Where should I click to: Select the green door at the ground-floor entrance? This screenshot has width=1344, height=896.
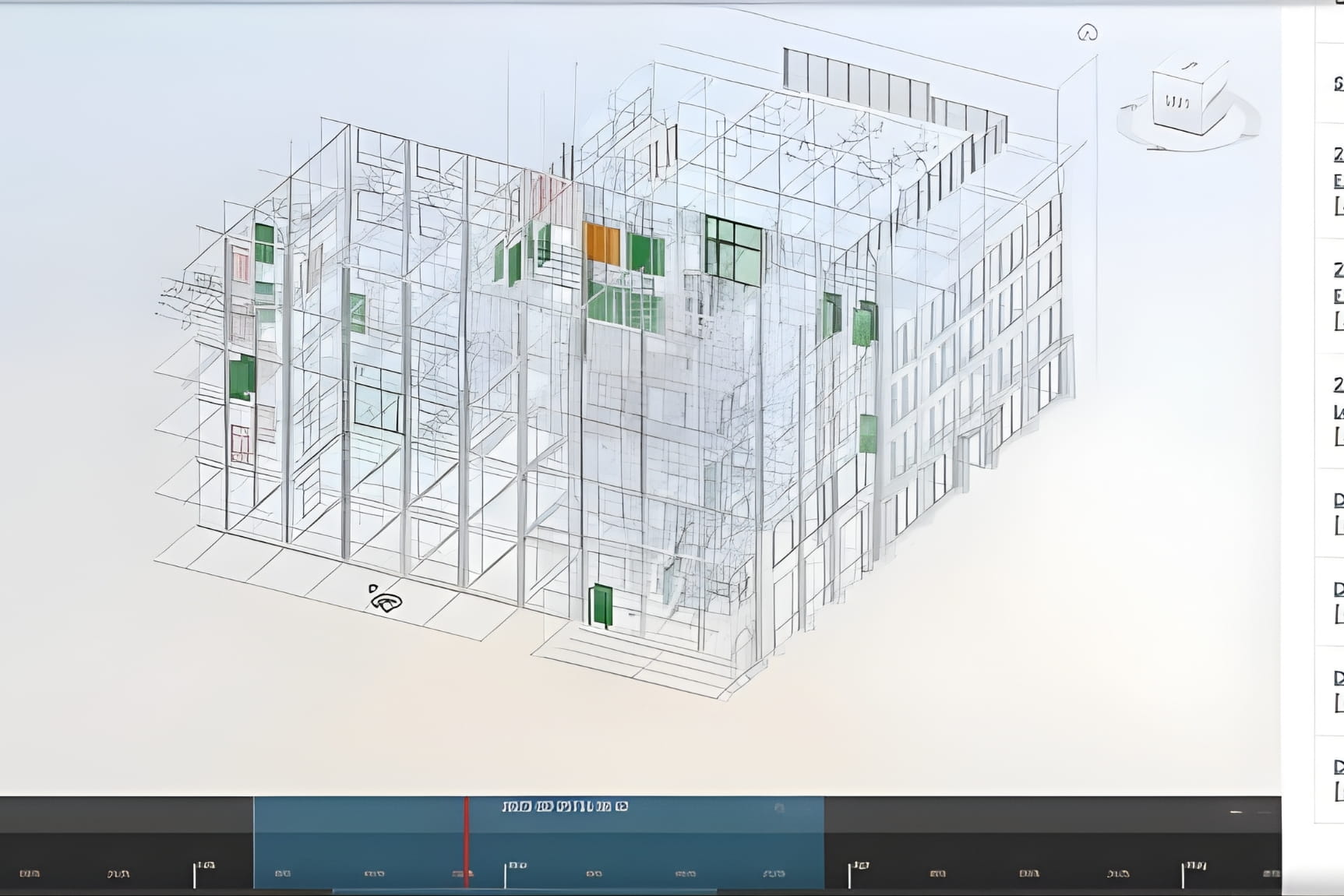(601, 606)
